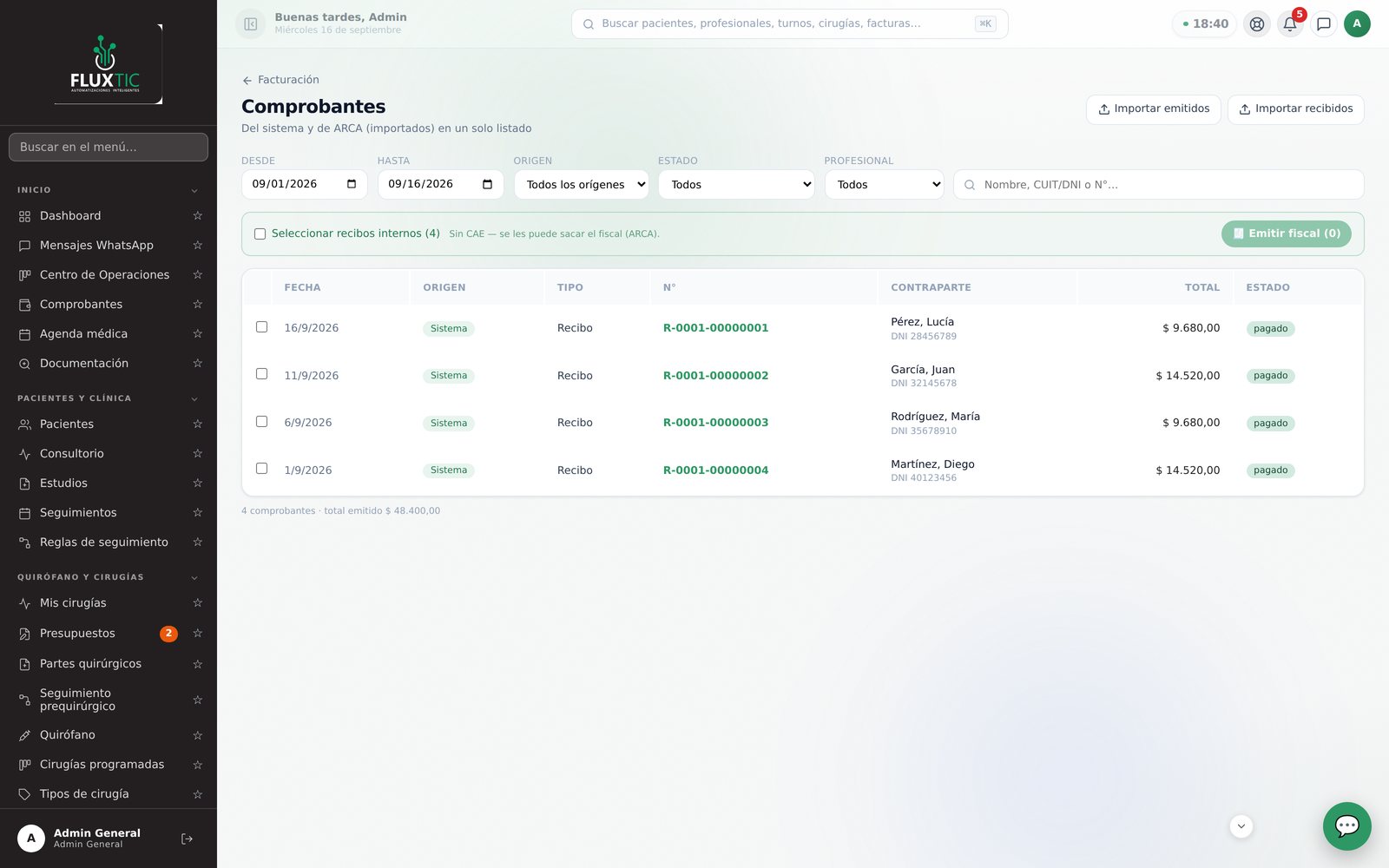Click the round down-chevron scroll button
This screenshot has height=868, width=1389.
coord(1241,826)
